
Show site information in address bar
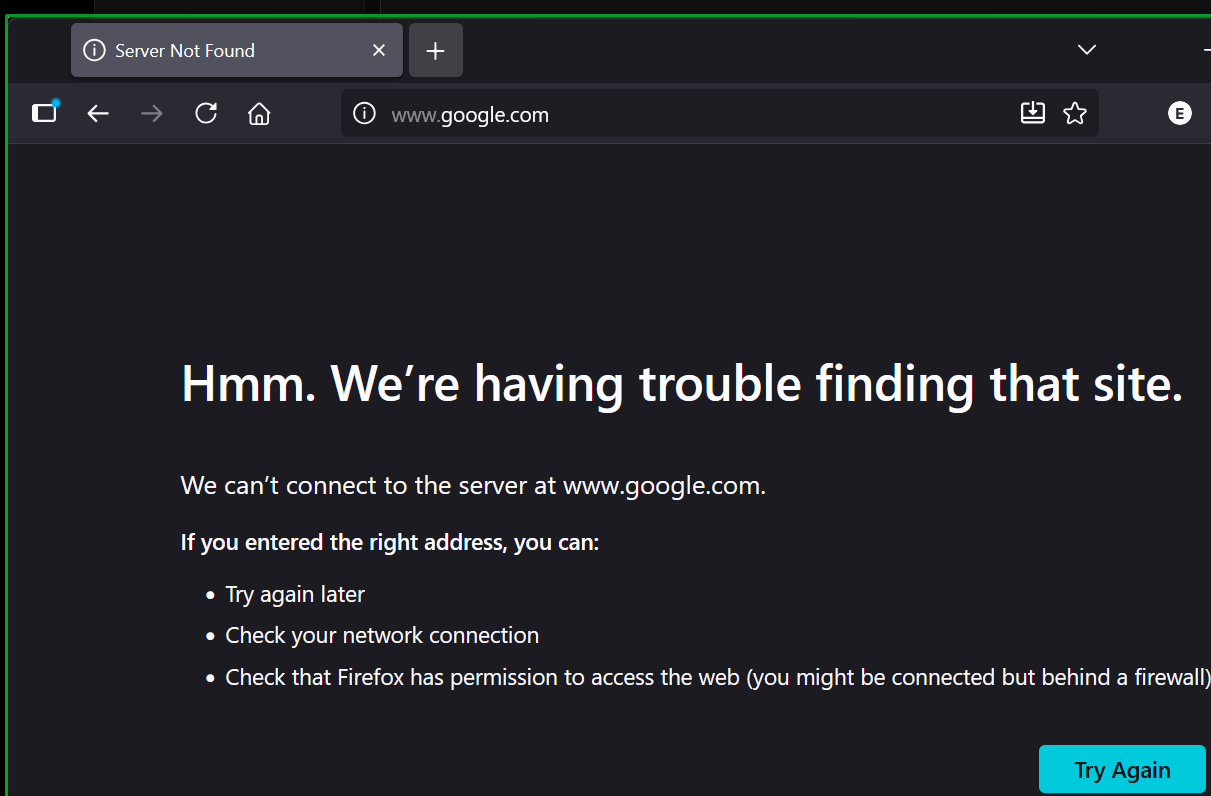pos(365,114)
